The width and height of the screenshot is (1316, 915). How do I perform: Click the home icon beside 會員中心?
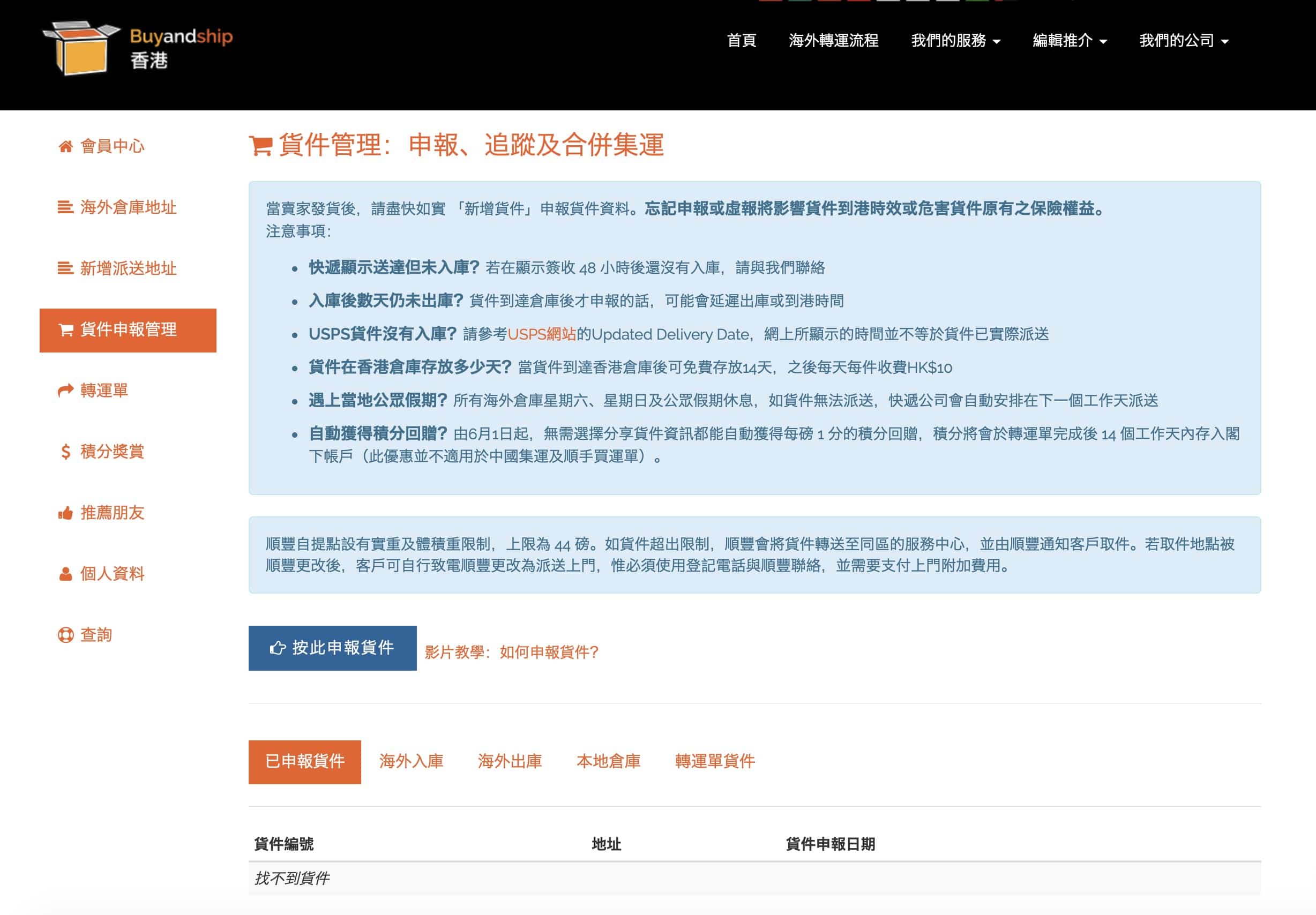(x=65, y=147)
